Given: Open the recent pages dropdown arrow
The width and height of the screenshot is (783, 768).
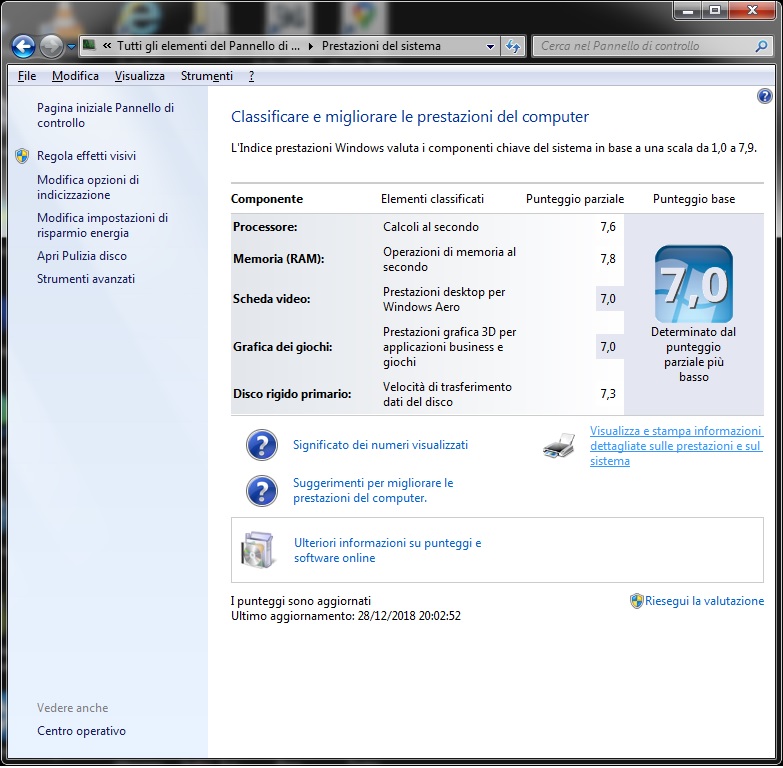Looking at the screenshot, I should [71, 47].
